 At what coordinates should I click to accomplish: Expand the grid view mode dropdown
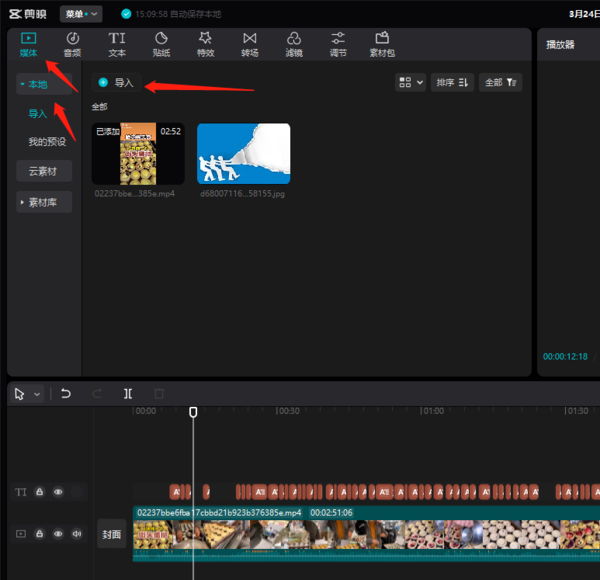[x=410, y=83]
